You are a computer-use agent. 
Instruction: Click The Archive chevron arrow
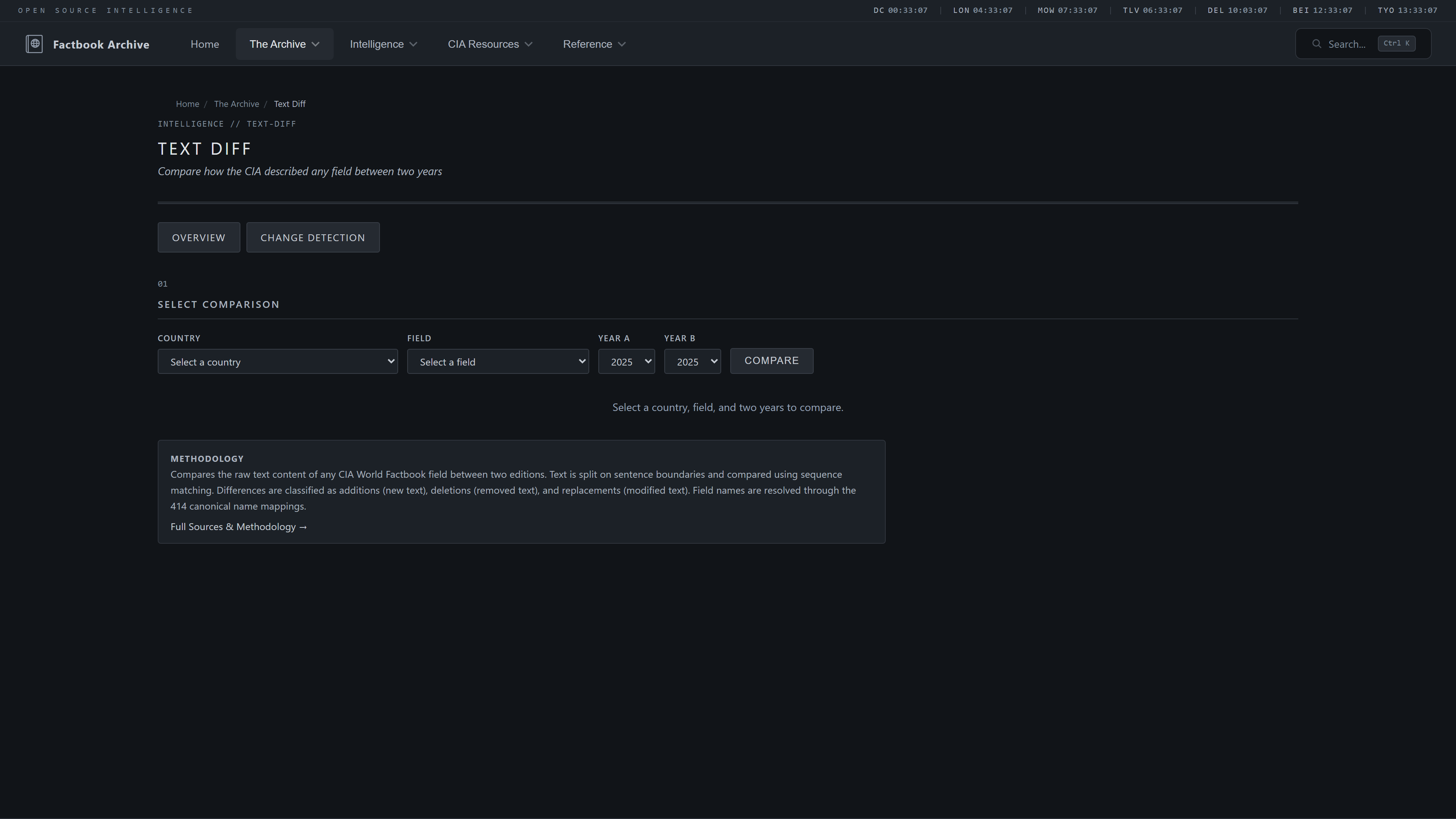[x=315, y=44]
